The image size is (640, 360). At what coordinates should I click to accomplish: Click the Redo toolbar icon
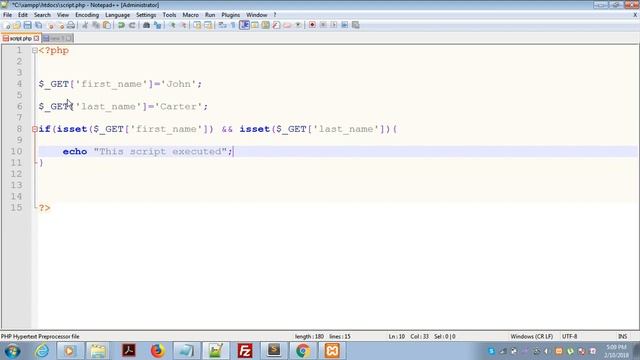(132, 25)
